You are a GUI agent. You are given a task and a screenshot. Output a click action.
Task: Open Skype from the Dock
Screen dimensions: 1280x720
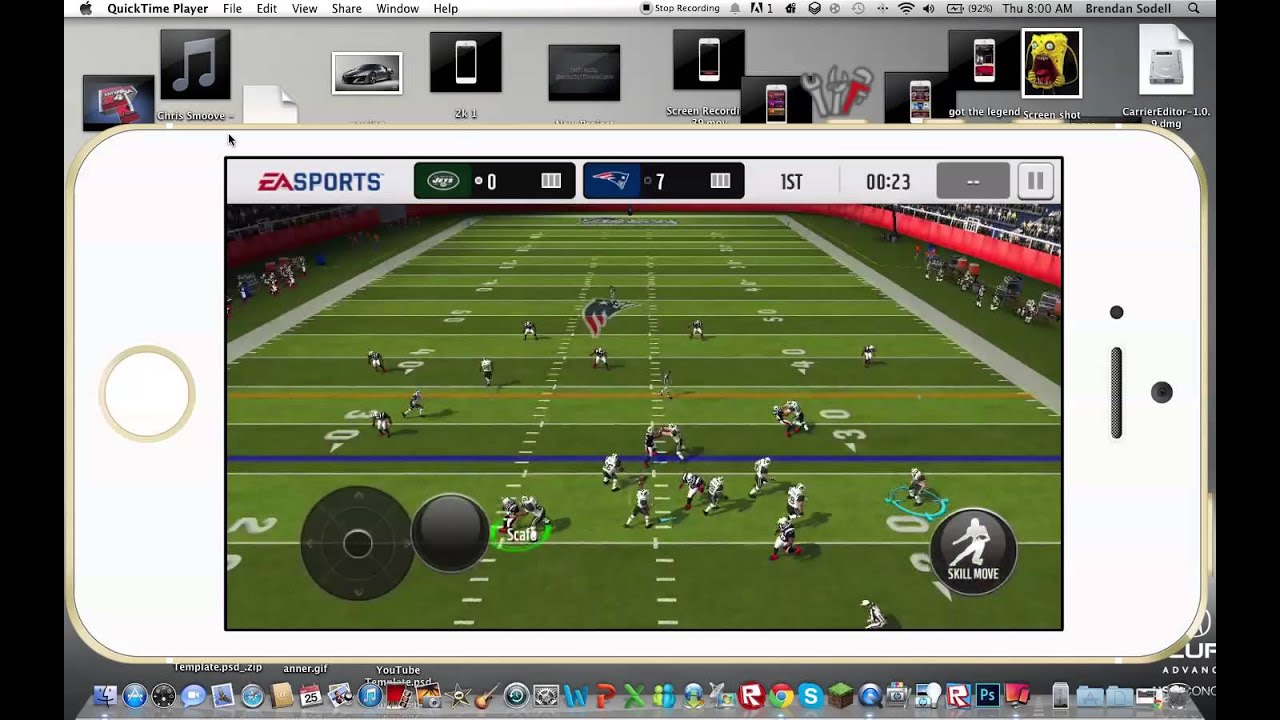point(810,696)
